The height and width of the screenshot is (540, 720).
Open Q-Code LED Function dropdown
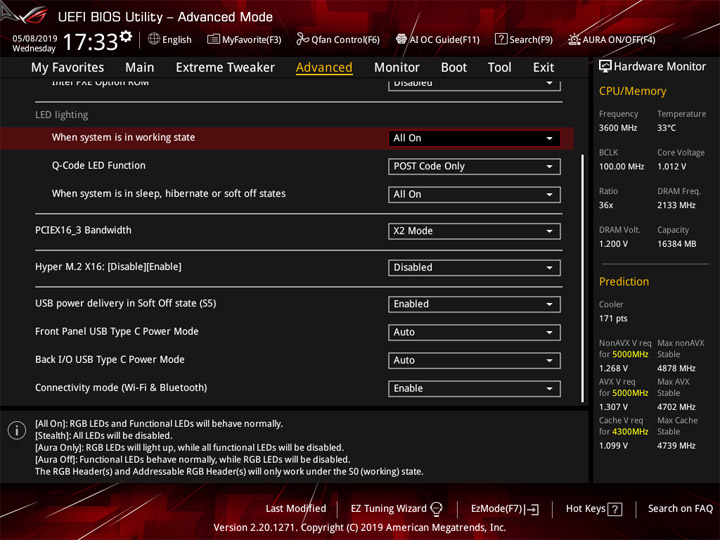[x=474, y=166]
